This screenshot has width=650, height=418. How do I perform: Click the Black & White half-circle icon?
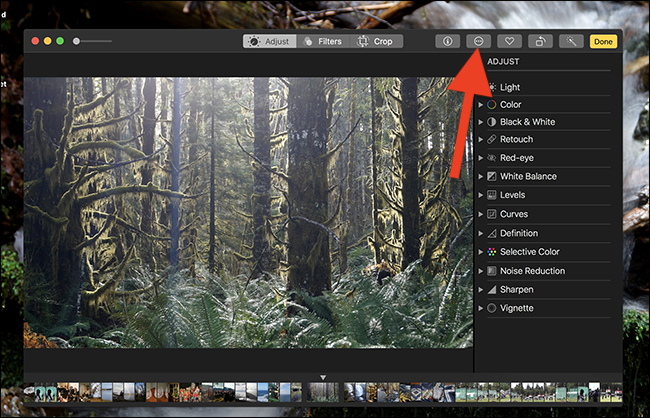pos(492,122)
